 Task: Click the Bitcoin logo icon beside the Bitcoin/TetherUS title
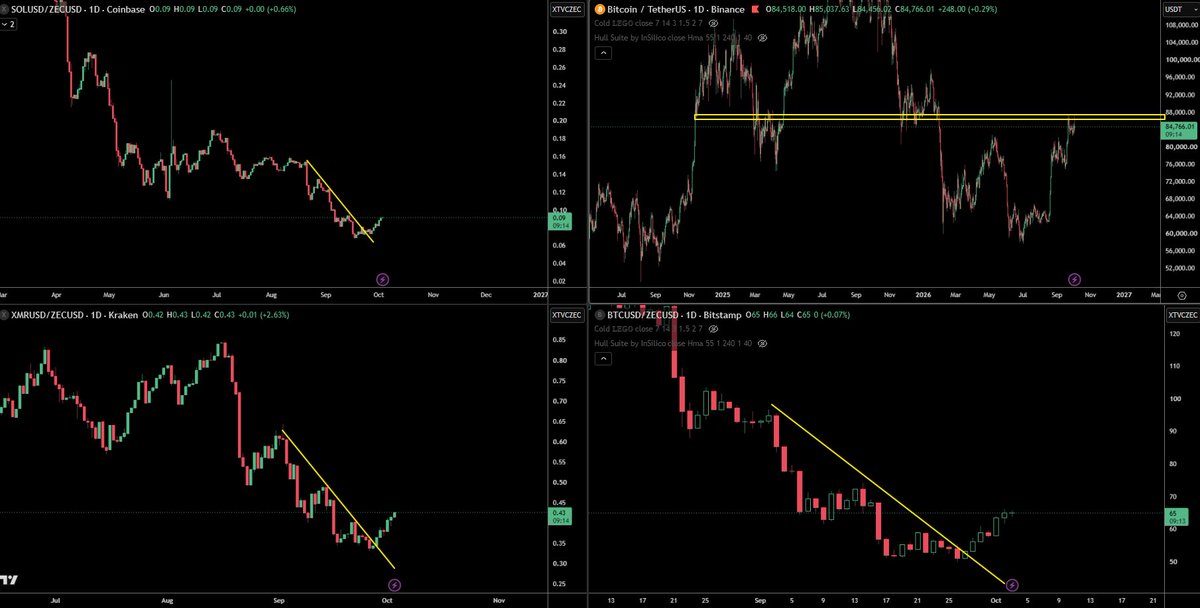point(600,9)
